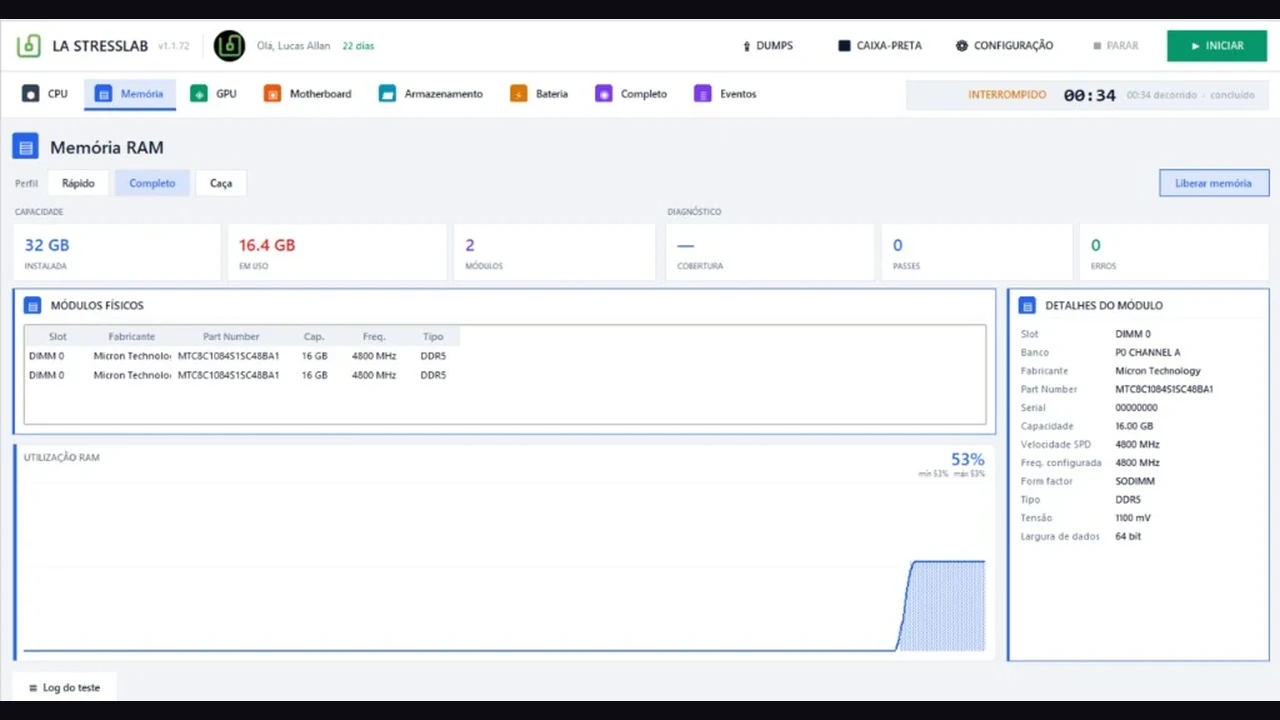1280x720 pixels.
Task: Click the CPU tab icon
Action: (31, 94)
